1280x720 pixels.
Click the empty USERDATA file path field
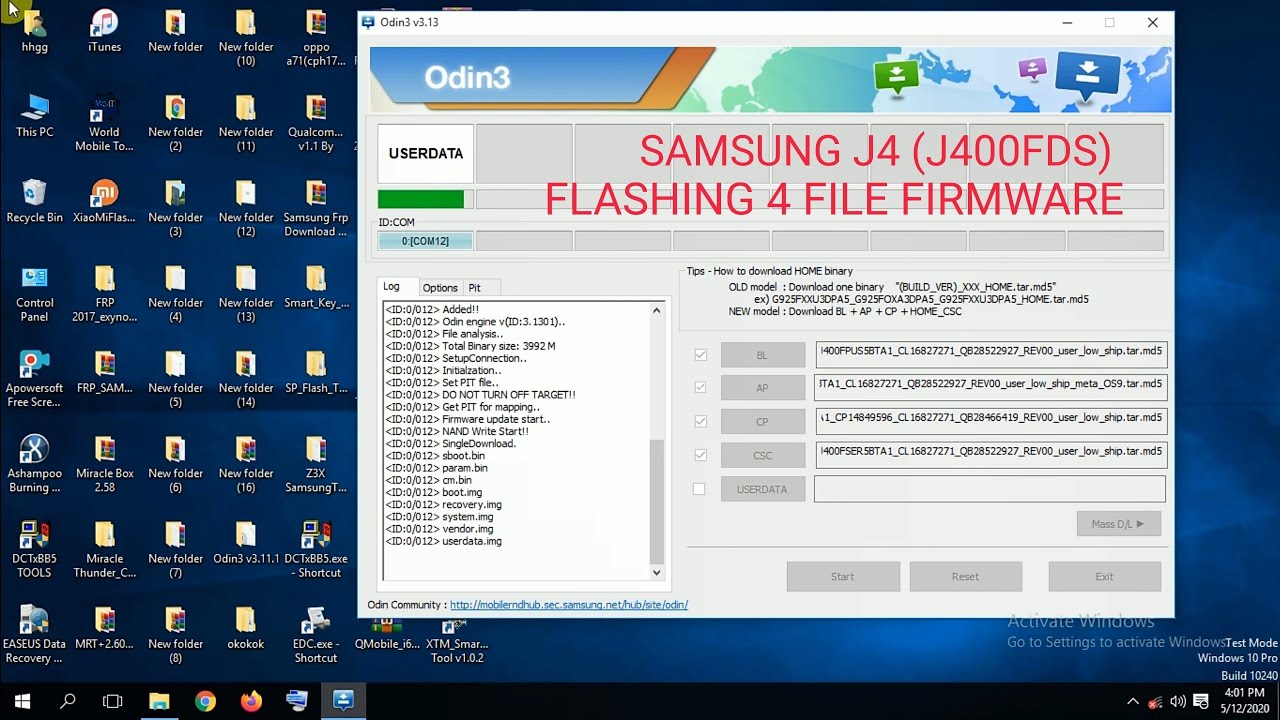pos(990,489)
